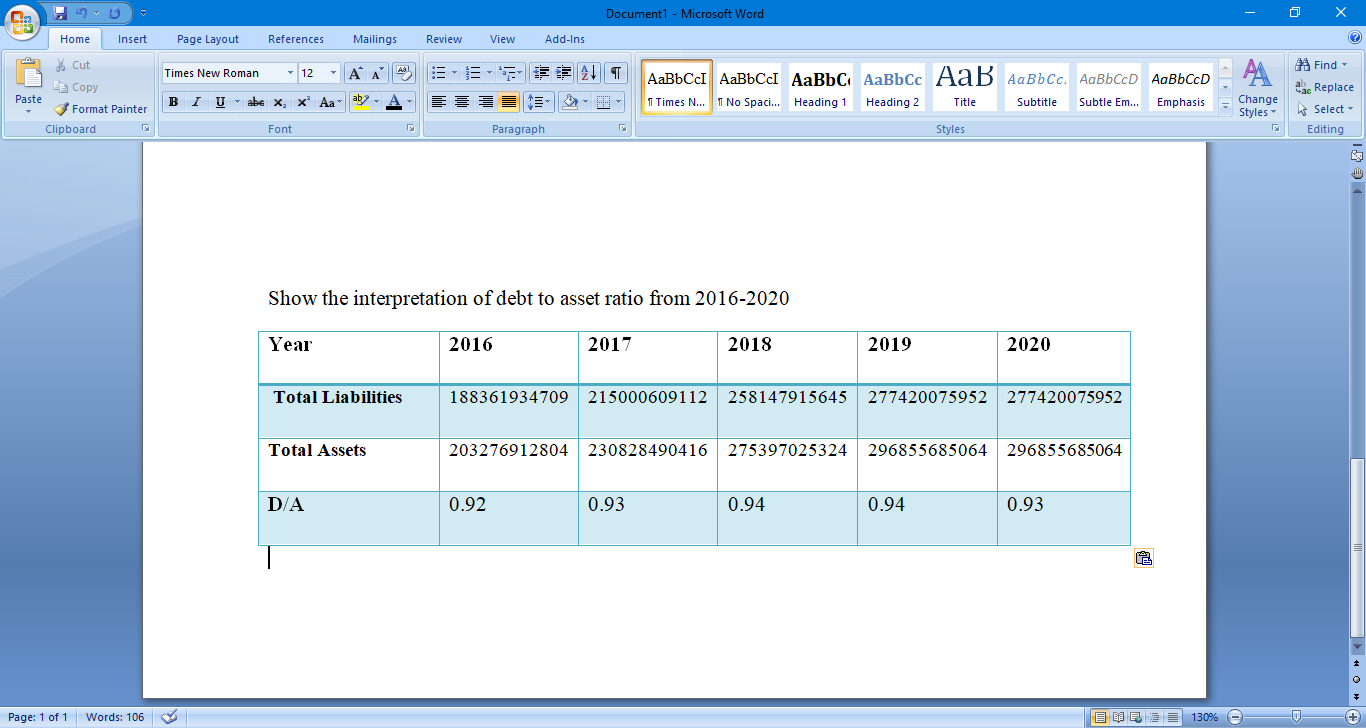Click the Format Painter icon
This screenshot has width=1366, height=728.
point(62,109)
